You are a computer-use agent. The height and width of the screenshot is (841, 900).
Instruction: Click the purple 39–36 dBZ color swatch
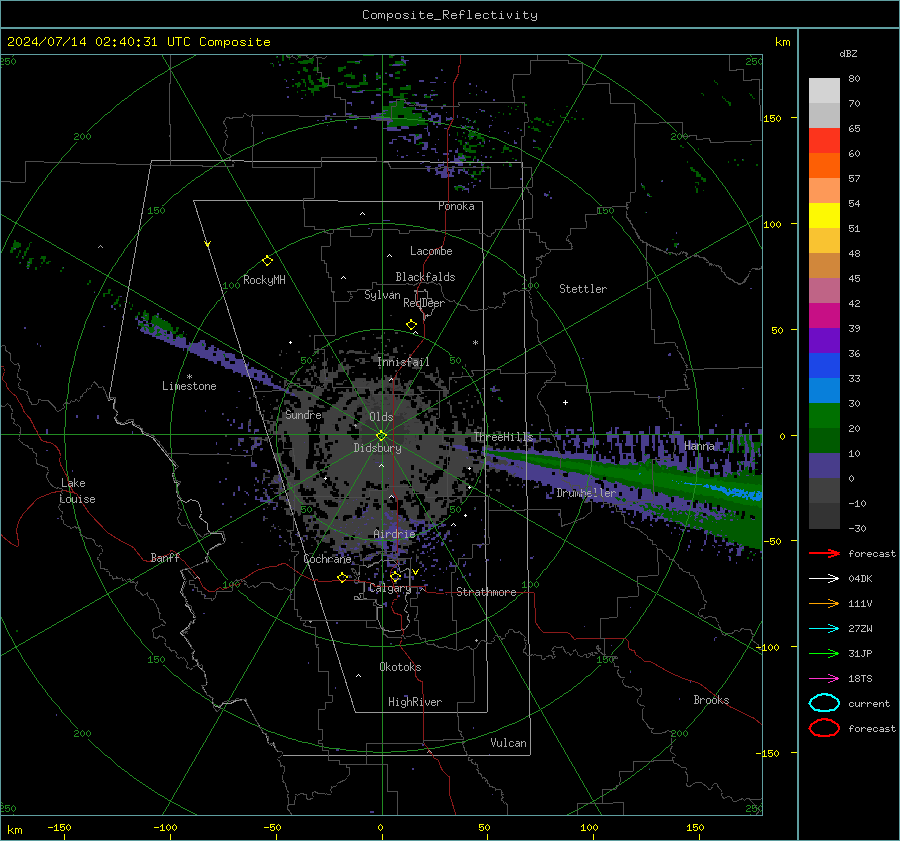pos(824,340)
